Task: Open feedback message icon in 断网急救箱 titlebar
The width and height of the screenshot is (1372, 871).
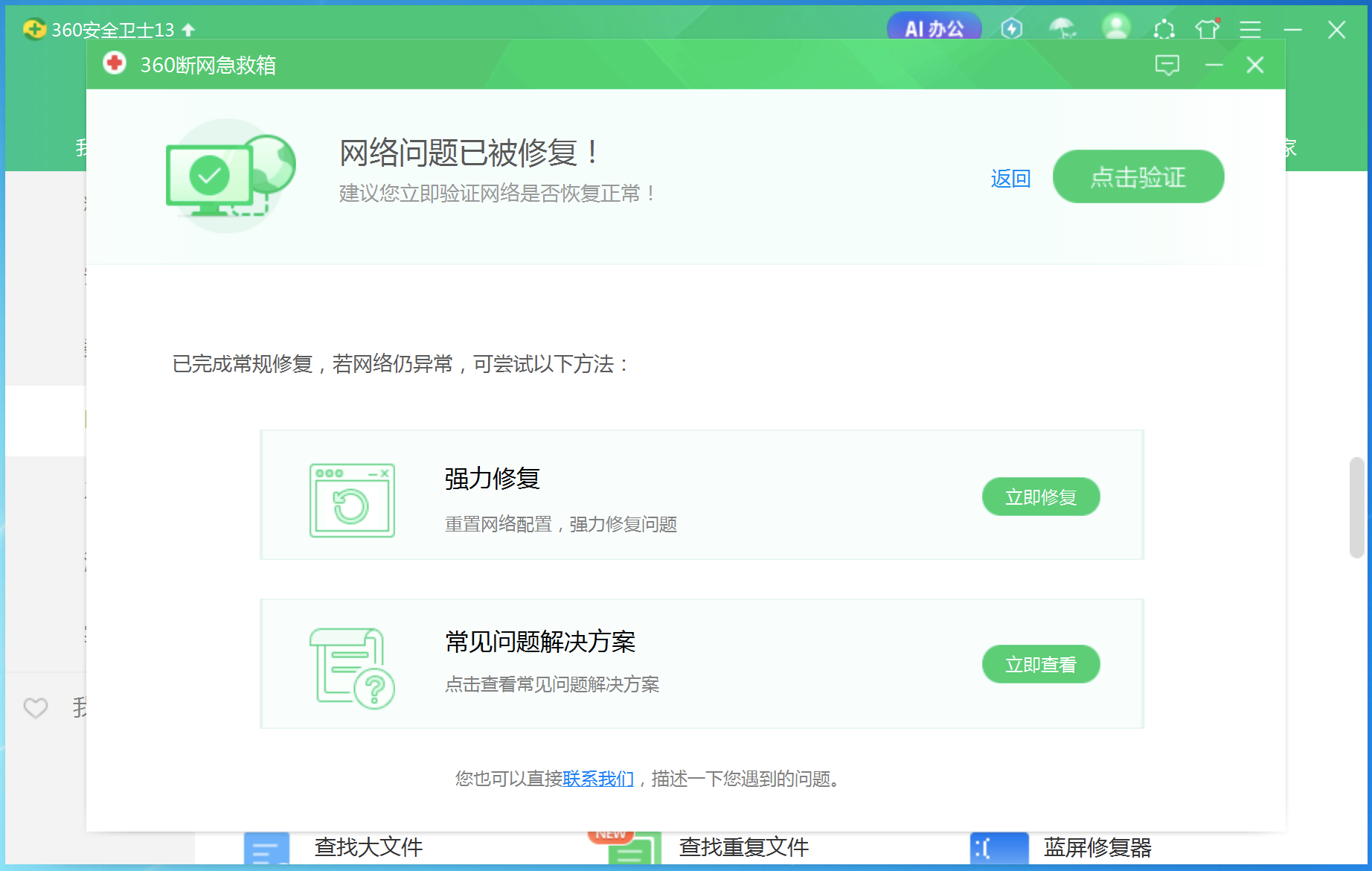Action: (1167, 65)
